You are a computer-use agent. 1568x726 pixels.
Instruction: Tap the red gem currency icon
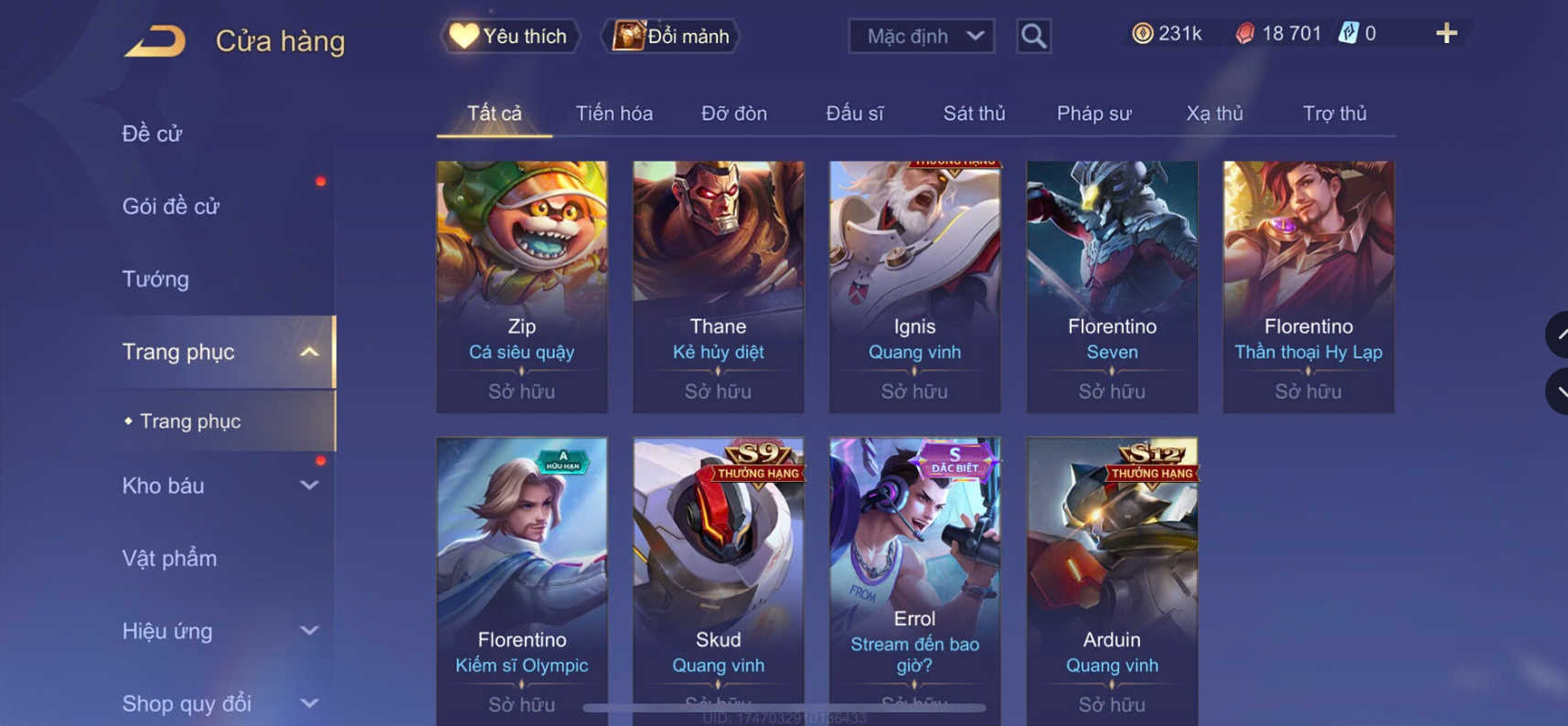(1244, 34)
